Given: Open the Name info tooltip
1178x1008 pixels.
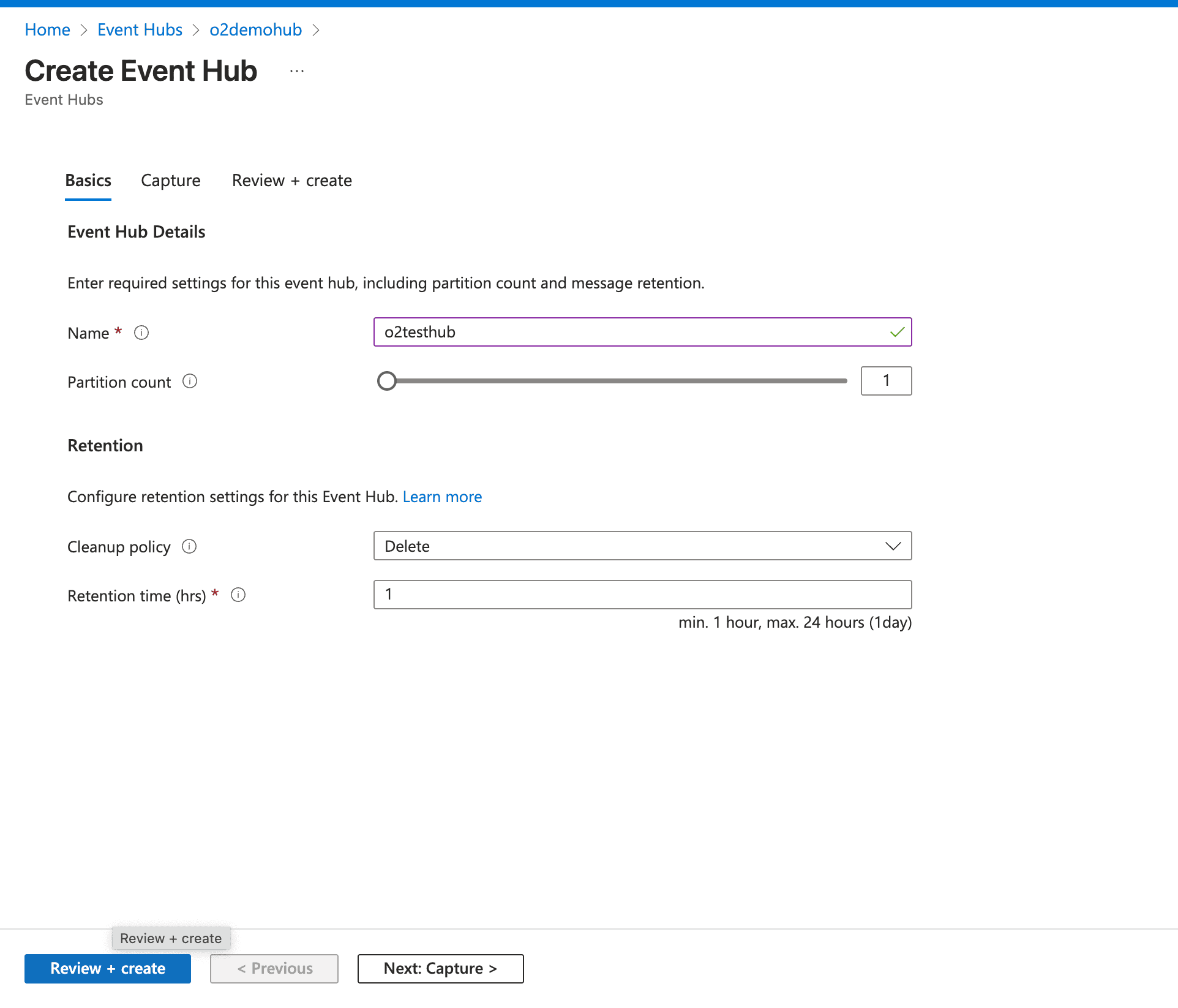Looking at the screenshot, I should (141, 333).
